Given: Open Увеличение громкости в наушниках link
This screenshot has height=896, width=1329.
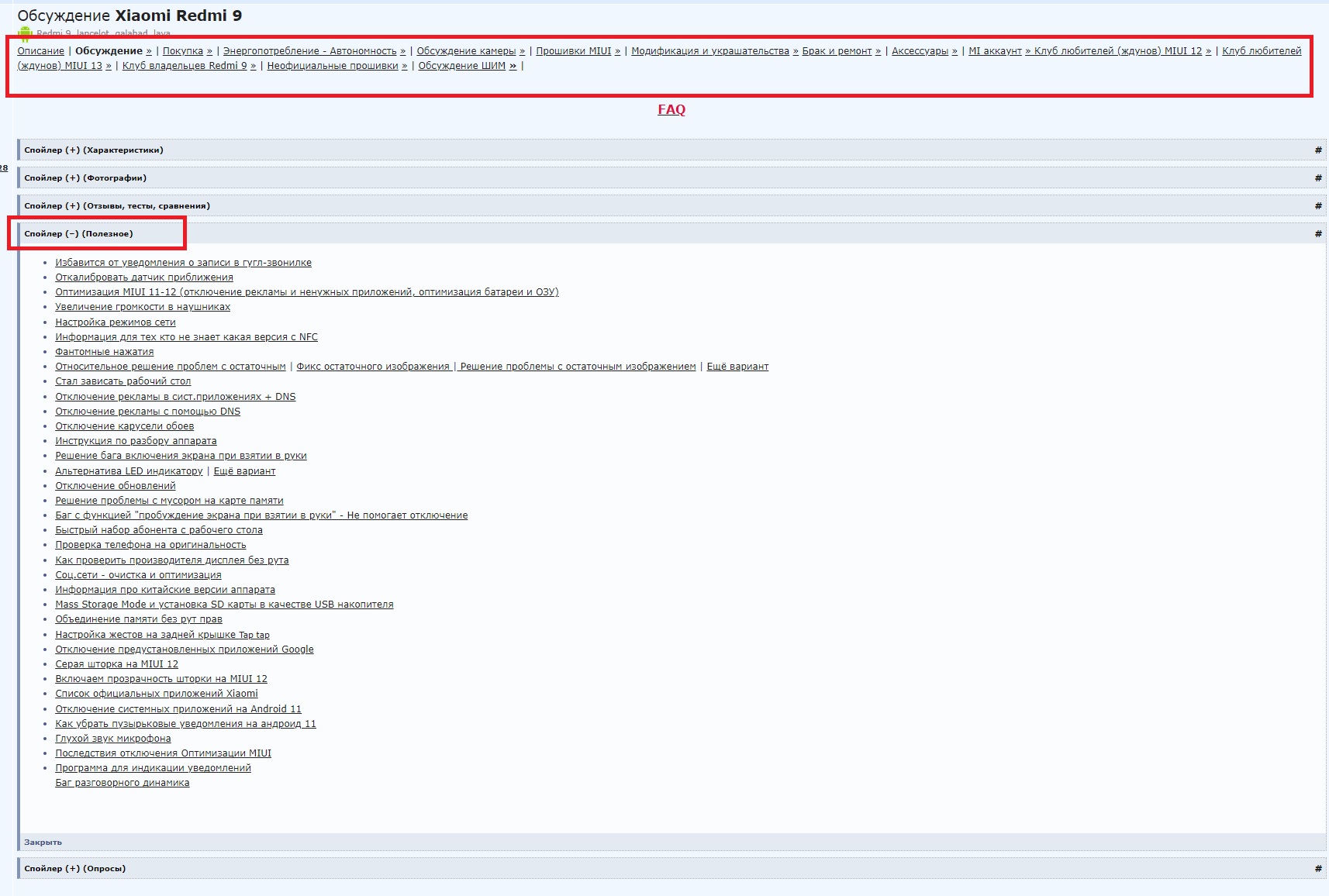Looking at the screenshot, I should point(143,307).
